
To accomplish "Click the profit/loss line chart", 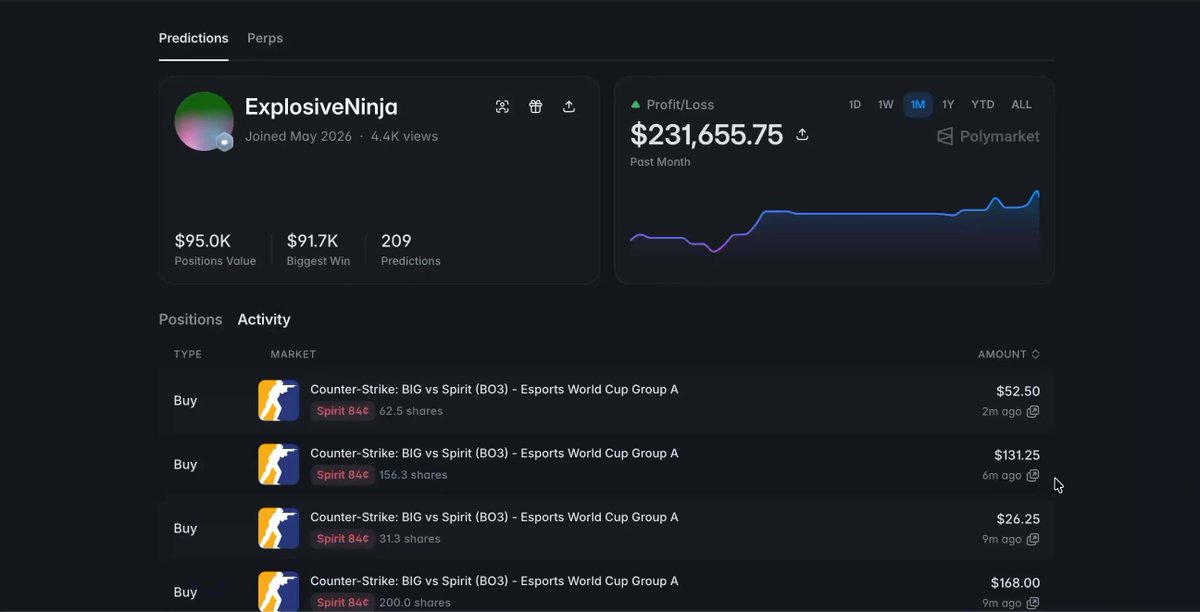I will [x=835, y=225].
